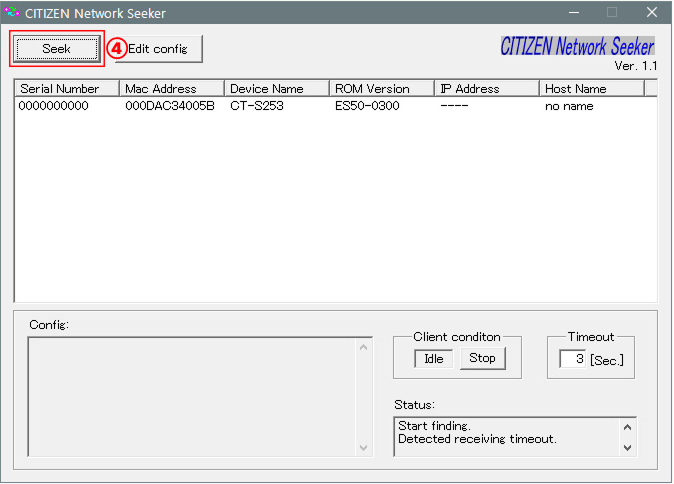Viewport: 674px width, 484px height.
Task: Sort by Serial Number column header
Action: [67, 89]
